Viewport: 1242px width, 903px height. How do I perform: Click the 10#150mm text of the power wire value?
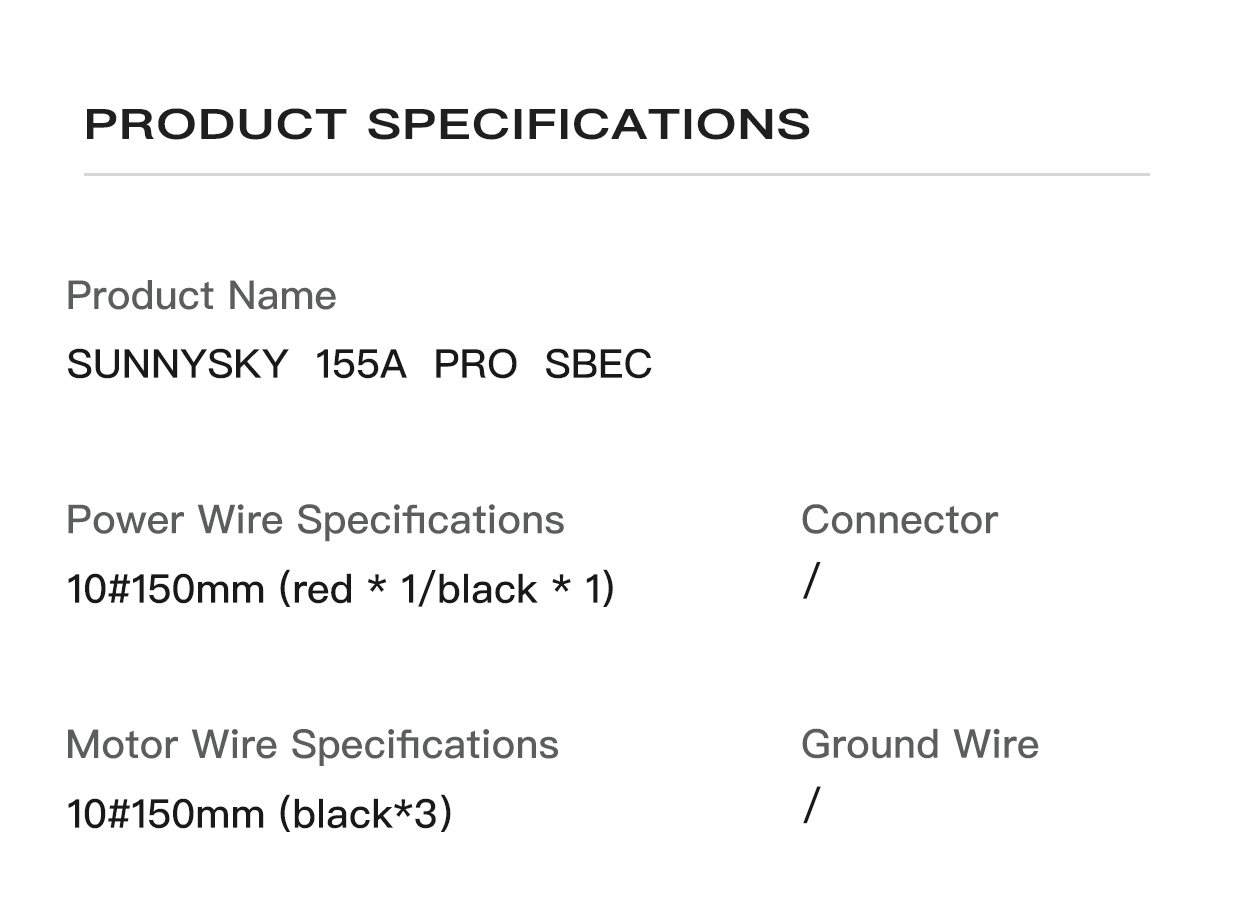165,589
